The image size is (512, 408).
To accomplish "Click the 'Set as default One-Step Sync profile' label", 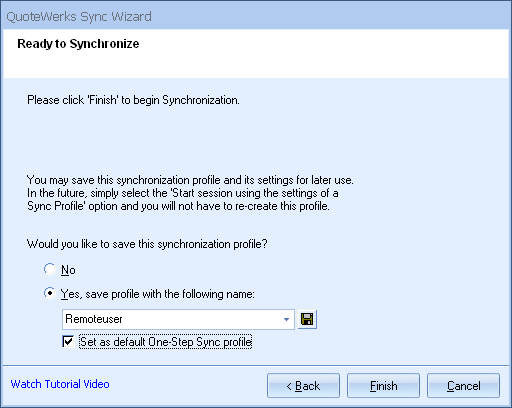I will click(x=166, y=342).
